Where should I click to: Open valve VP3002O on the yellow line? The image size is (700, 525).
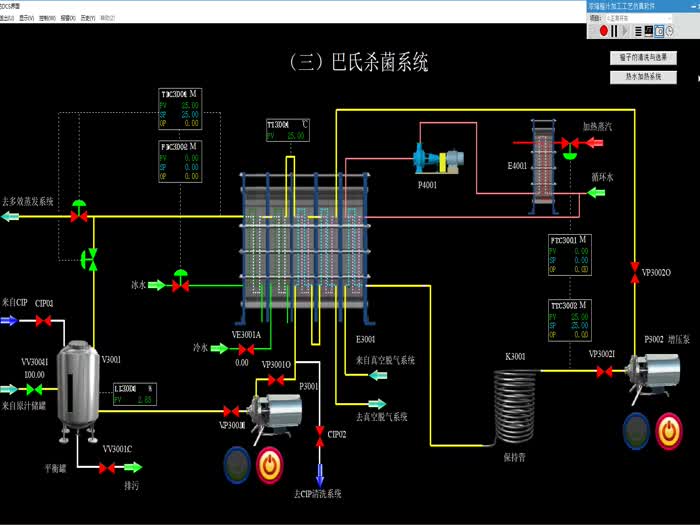point(634,271)
